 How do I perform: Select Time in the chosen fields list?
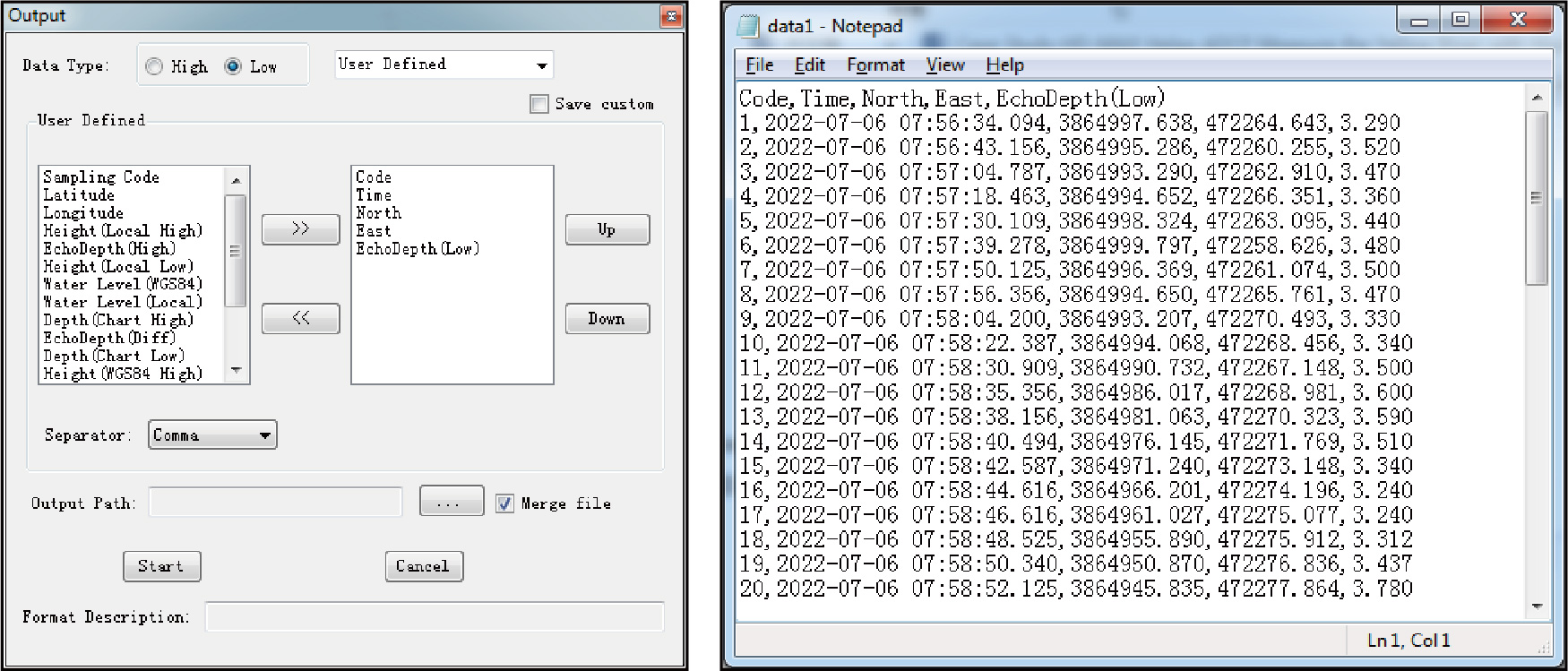point(374,195)
